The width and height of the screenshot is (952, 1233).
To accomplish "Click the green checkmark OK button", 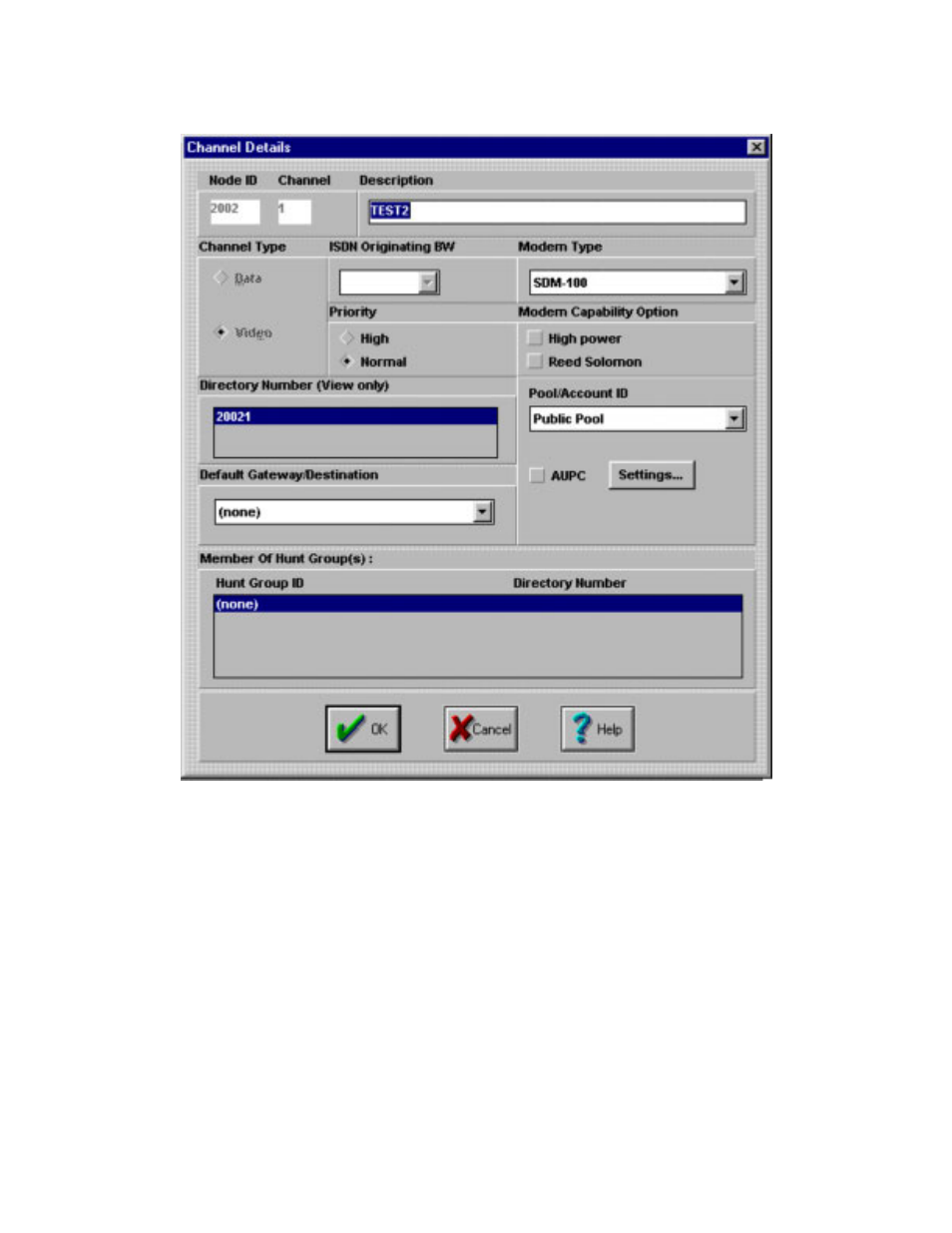I will click(x=362, y=729).
